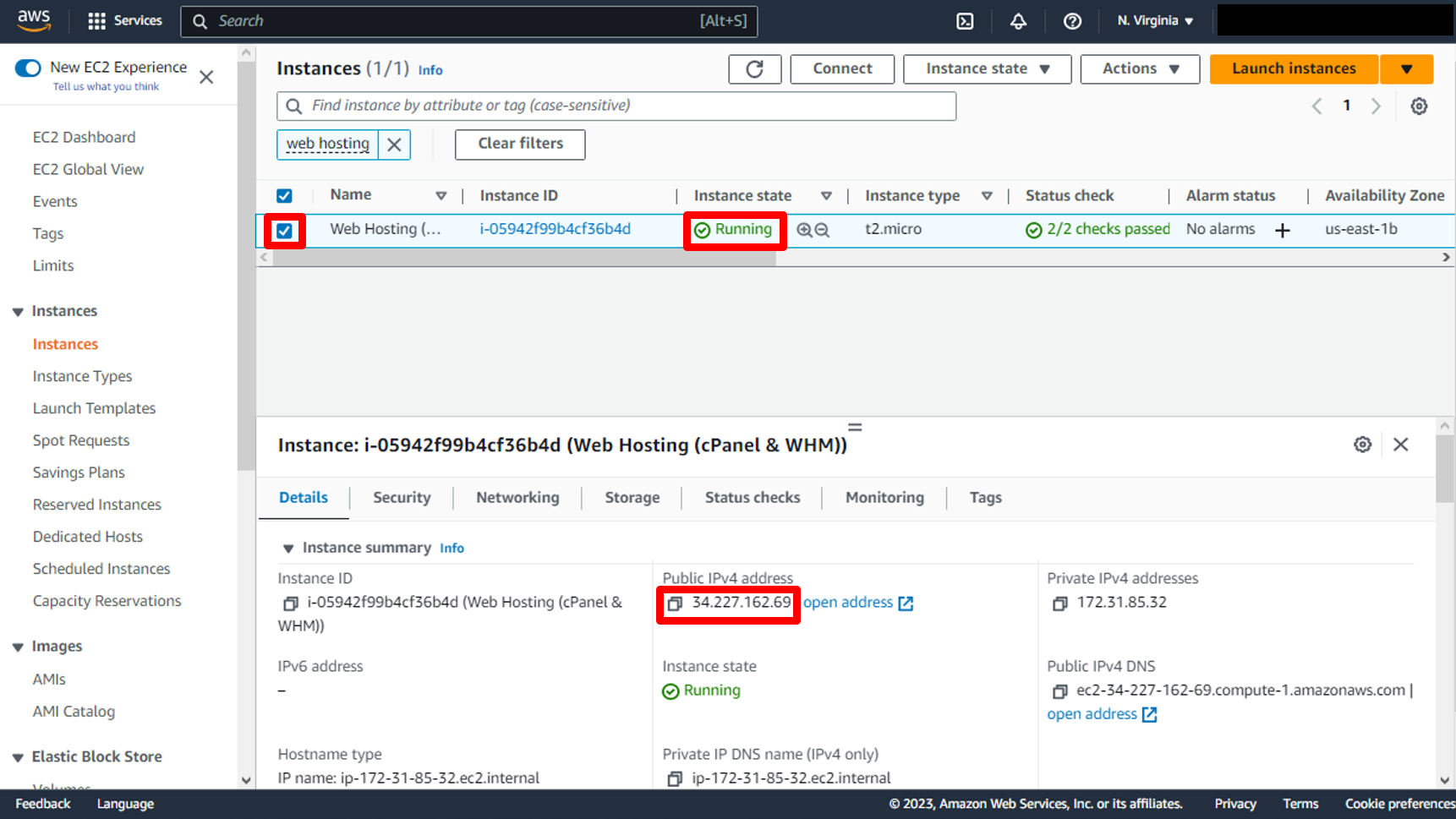Switch to the Monitoring tab
This screenshot has height=819, width=1456.
(x=884, y=498)
